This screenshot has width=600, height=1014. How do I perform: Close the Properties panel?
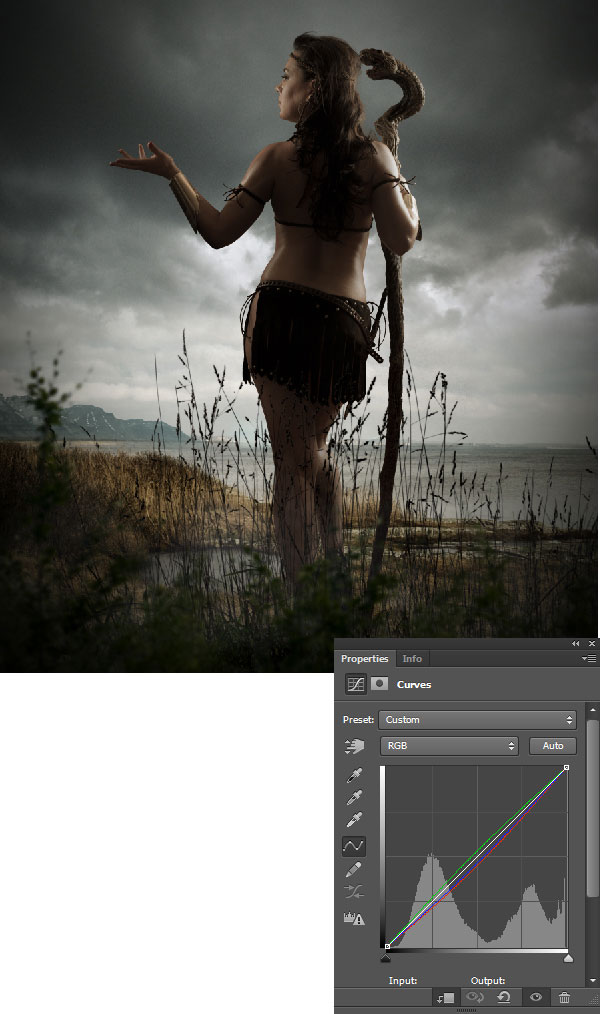point(592,643)
